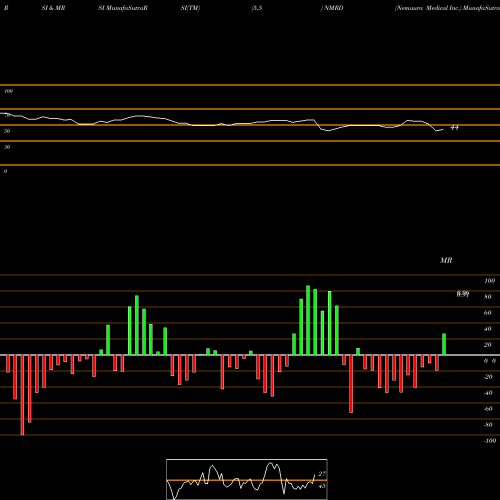The height and width of the screenshot is (500, 500).
Task: Click the 'SI(TM)' header label
Action: coord(190,8)
